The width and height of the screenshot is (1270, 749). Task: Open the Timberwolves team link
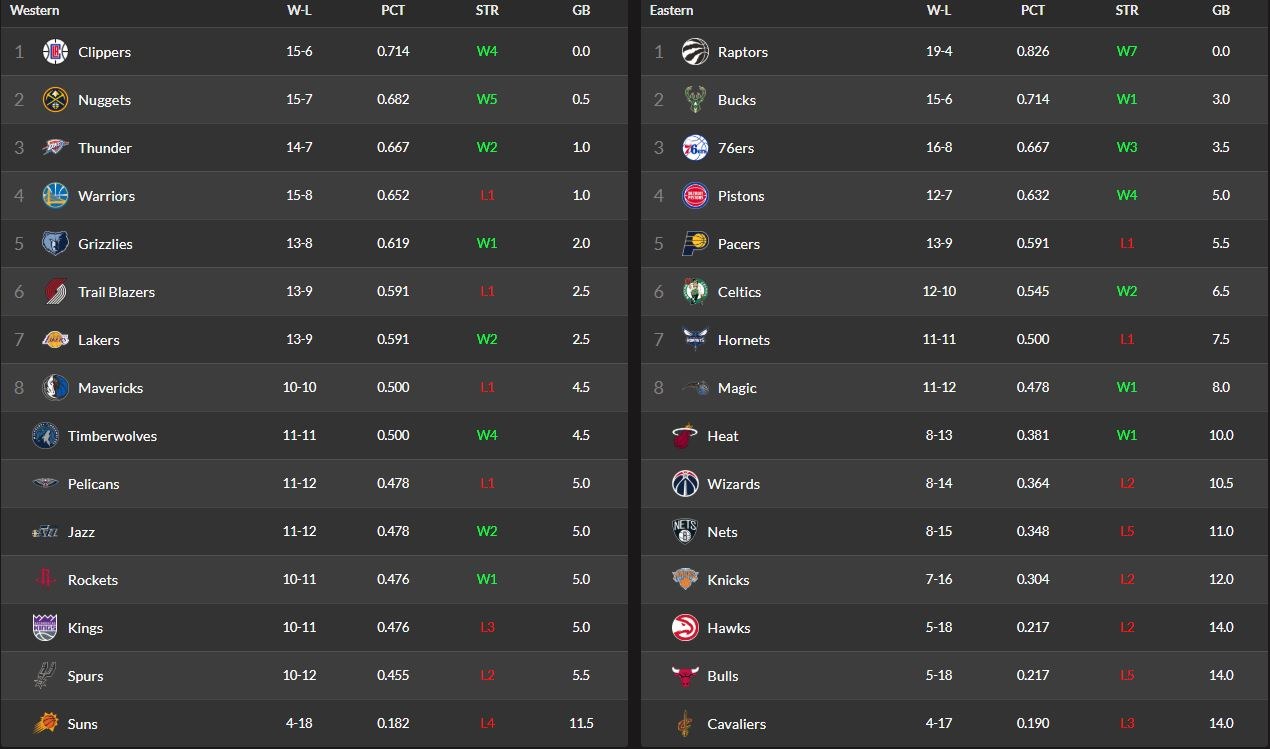click(112, 436)
